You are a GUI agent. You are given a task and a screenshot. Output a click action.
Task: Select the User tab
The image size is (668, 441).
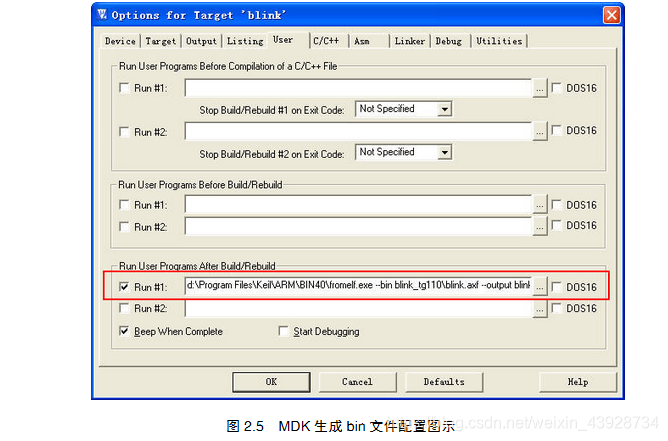pyautogui.click(x=288, y=40)
